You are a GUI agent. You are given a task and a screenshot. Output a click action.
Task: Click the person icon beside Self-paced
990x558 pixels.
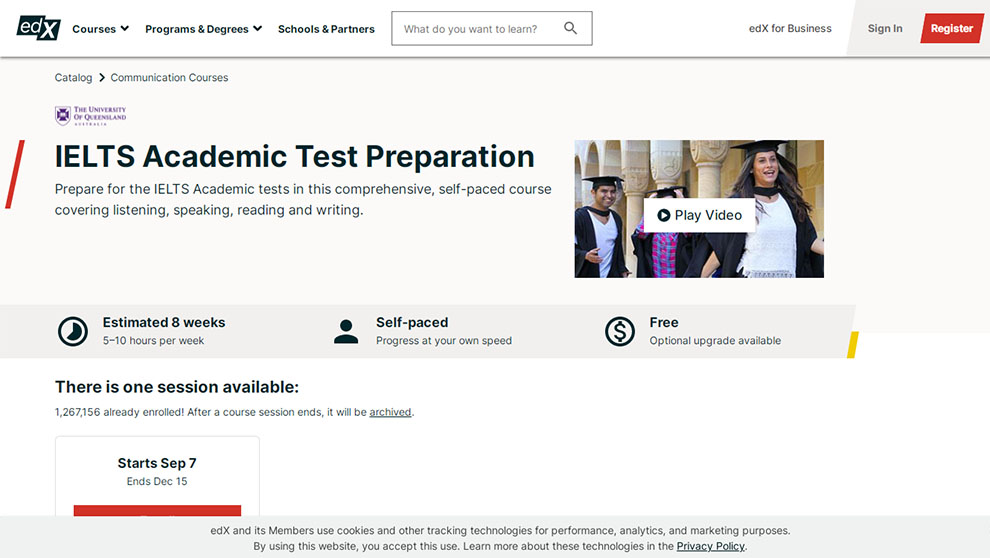coord(346,331)
